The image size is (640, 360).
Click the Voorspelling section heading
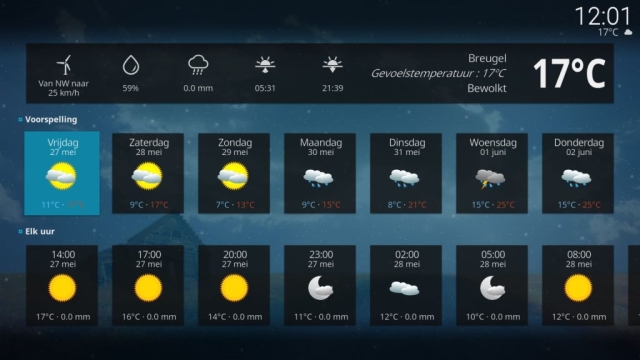point(51,120)
